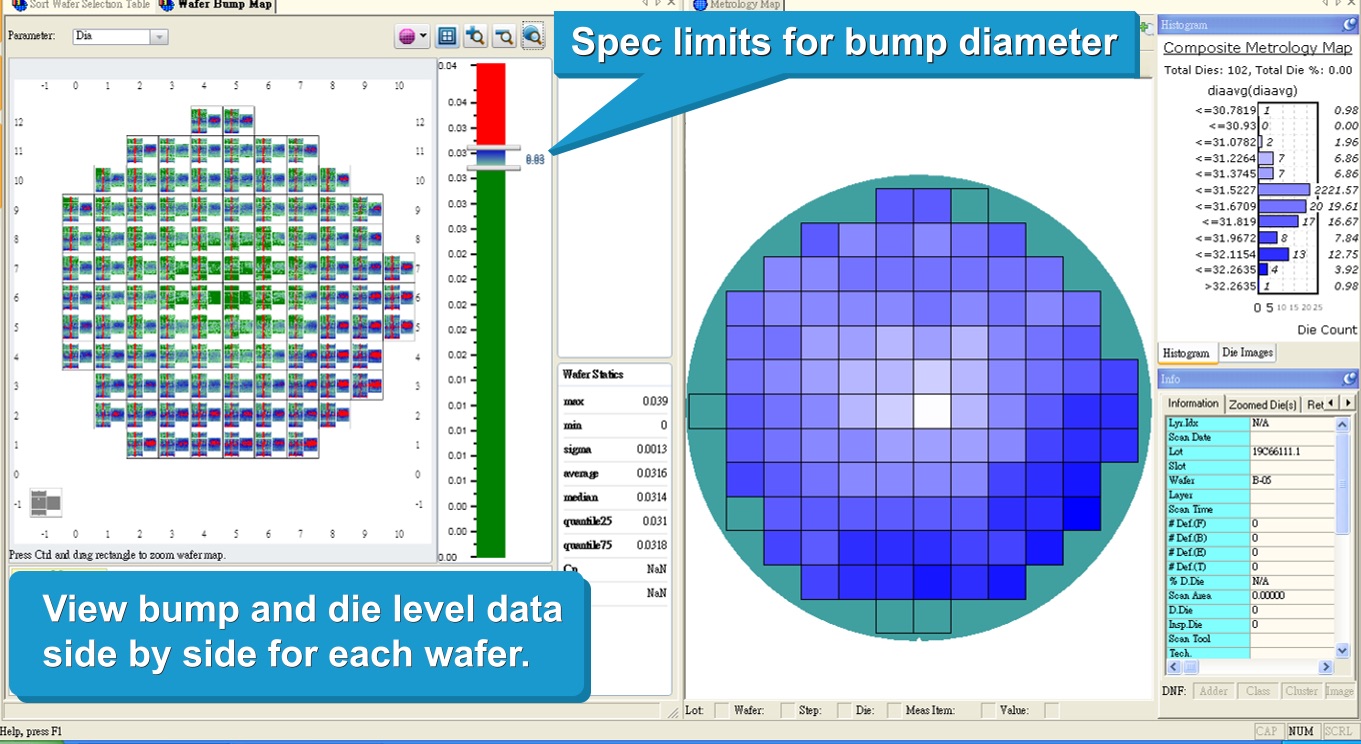1361x744 pixels.
Task: Click the zoom in magnifier icon
Action: 476,37
